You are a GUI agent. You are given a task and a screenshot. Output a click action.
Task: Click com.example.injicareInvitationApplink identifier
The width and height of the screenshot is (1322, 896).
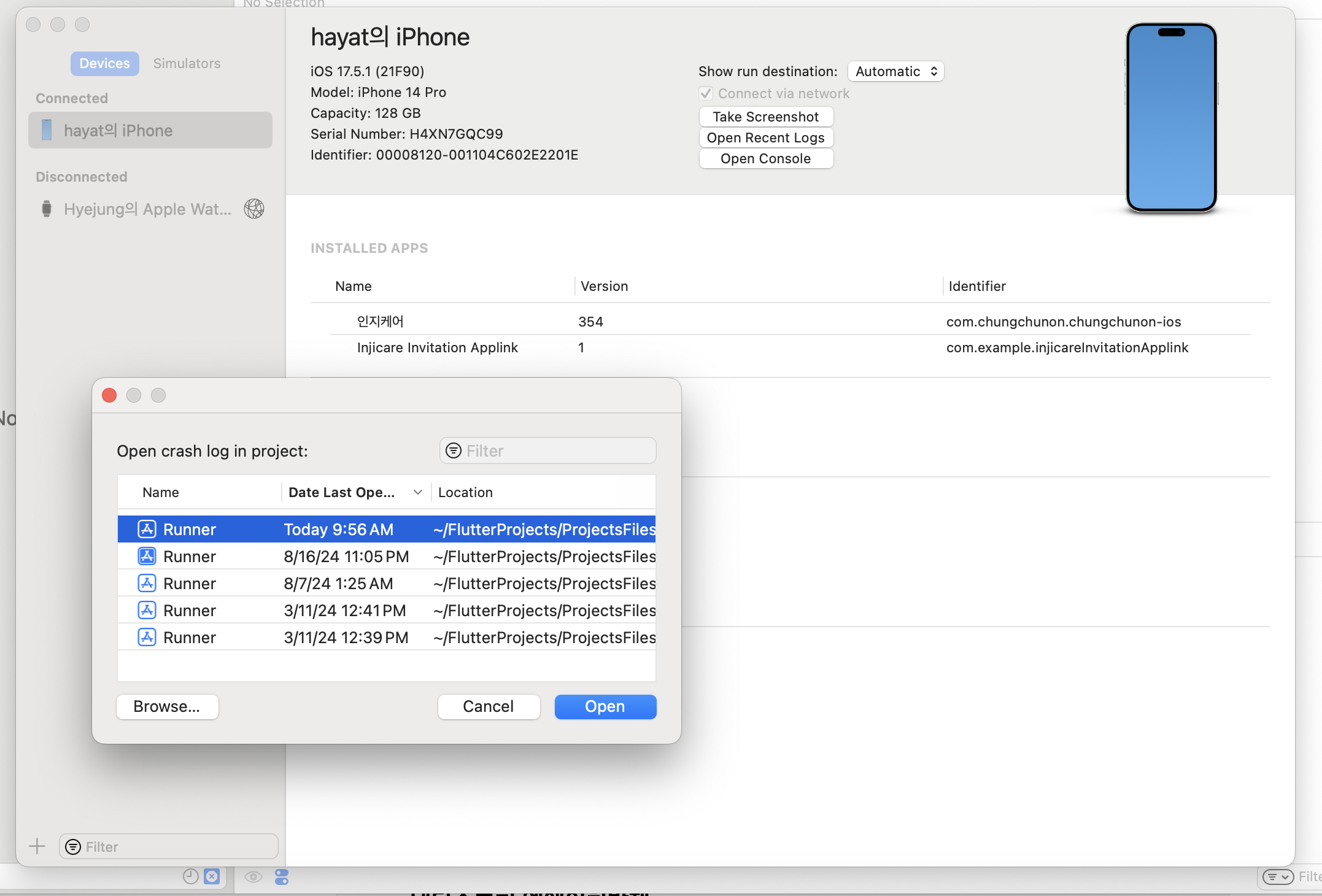(1067, 347)
